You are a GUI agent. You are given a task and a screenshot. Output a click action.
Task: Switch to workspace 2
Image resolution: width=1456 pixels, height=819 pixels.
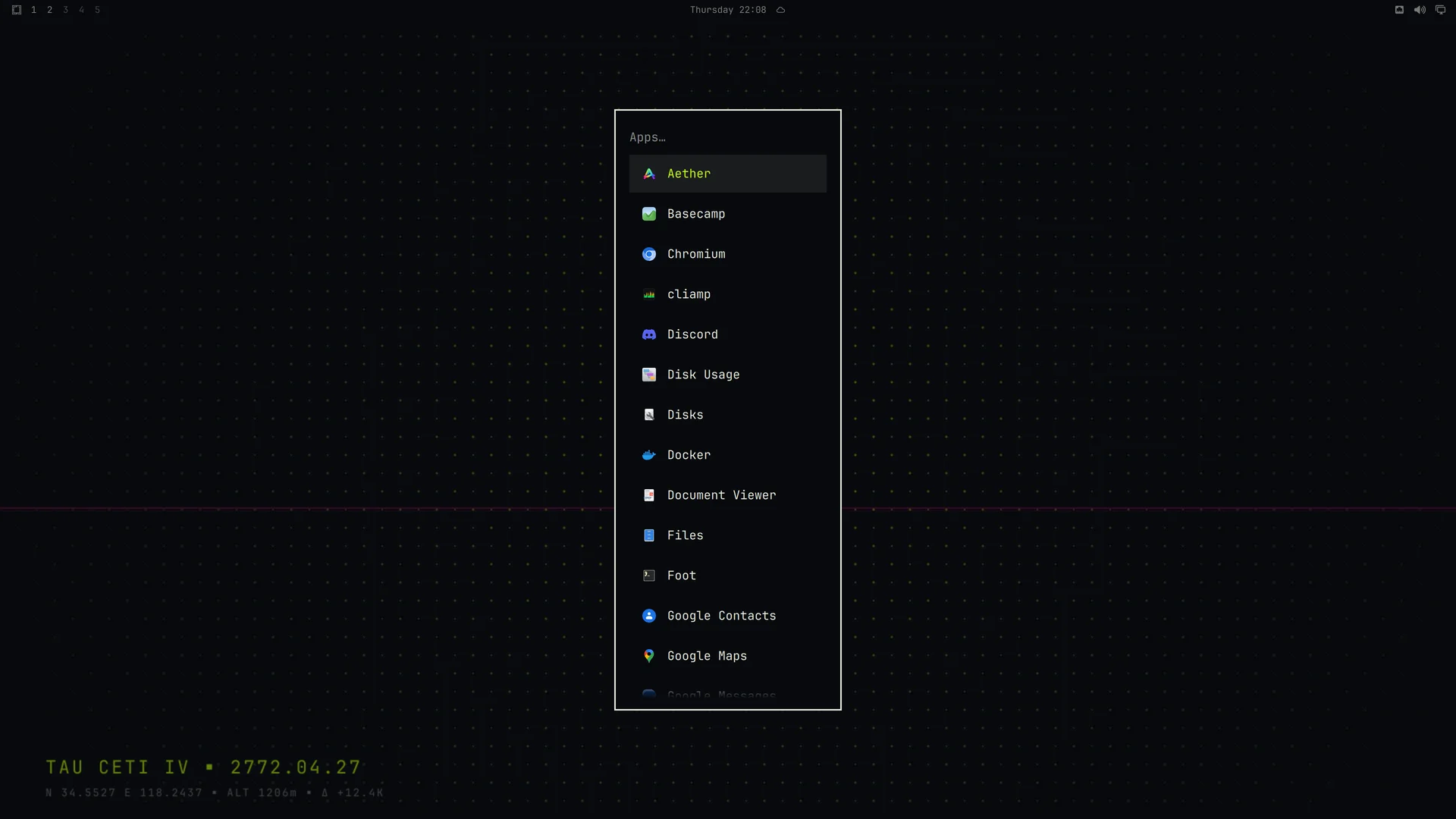50,10
